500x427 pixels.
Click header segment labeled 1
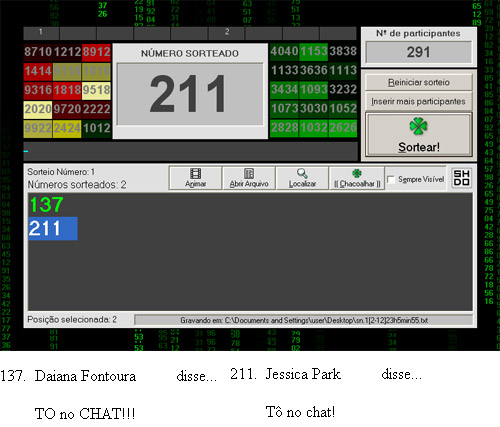tap(41, 33)
